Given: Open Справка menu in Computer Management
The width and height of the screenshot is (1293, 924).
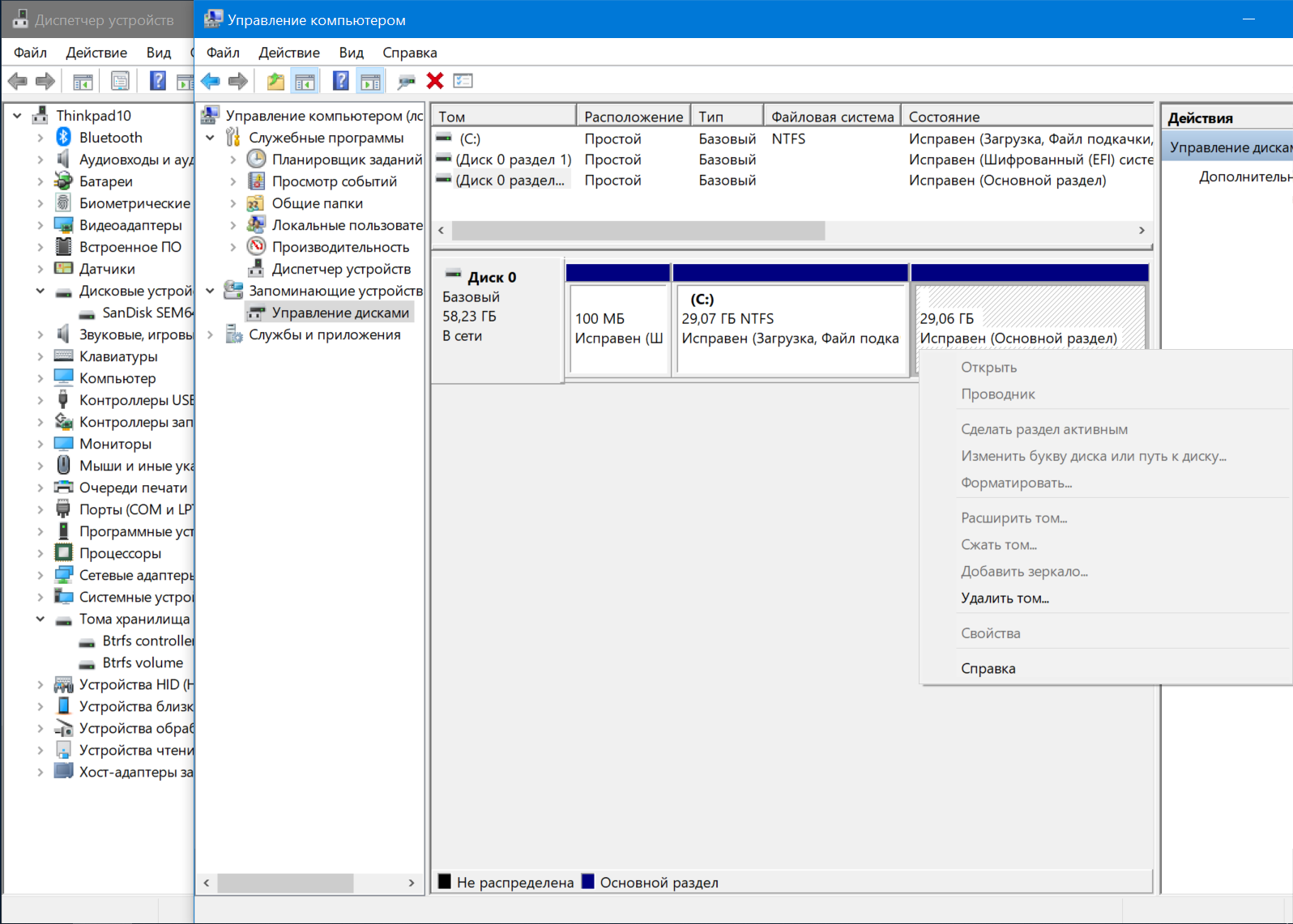Looking at the screenshot, I should [410, 53].
